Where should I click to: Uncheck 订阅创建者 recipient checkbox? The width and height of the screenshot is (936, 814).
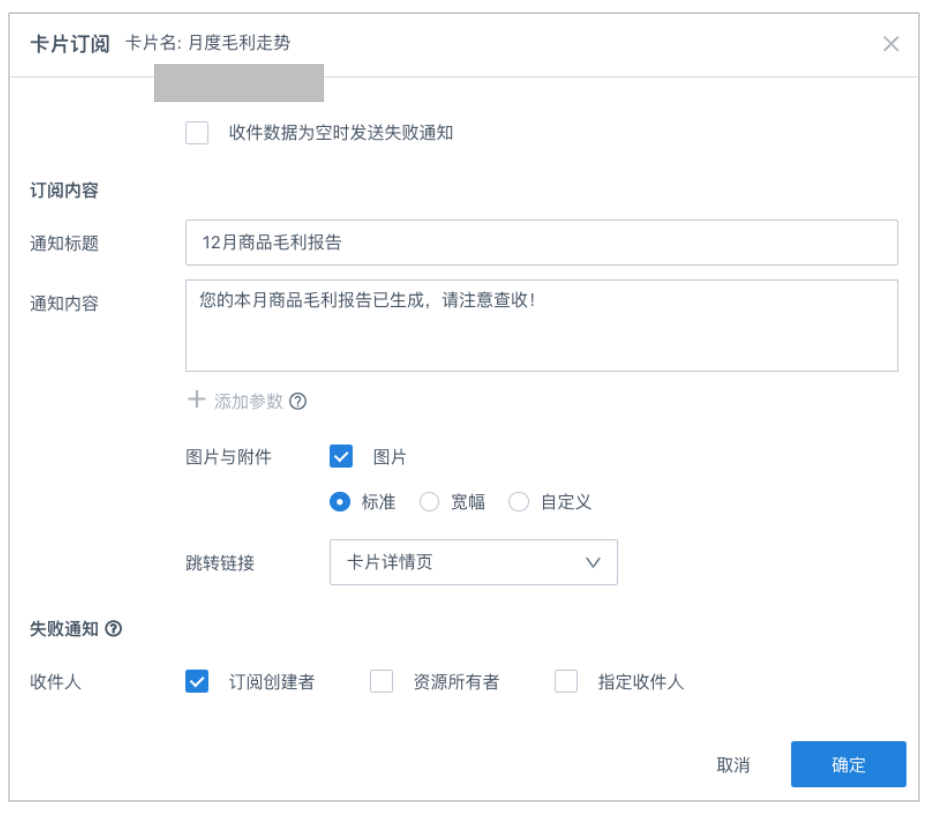[197, 682]
